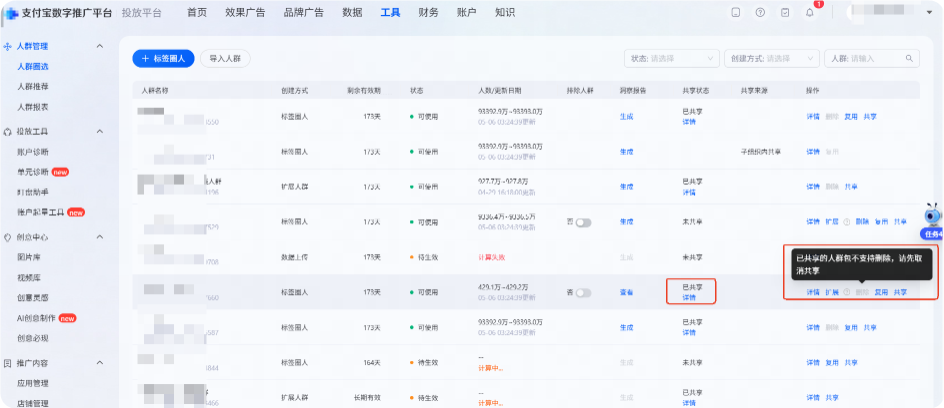Click 复用 action in 429.1万 row
This screenshot has width=944, height=408.
coord(881,292)
